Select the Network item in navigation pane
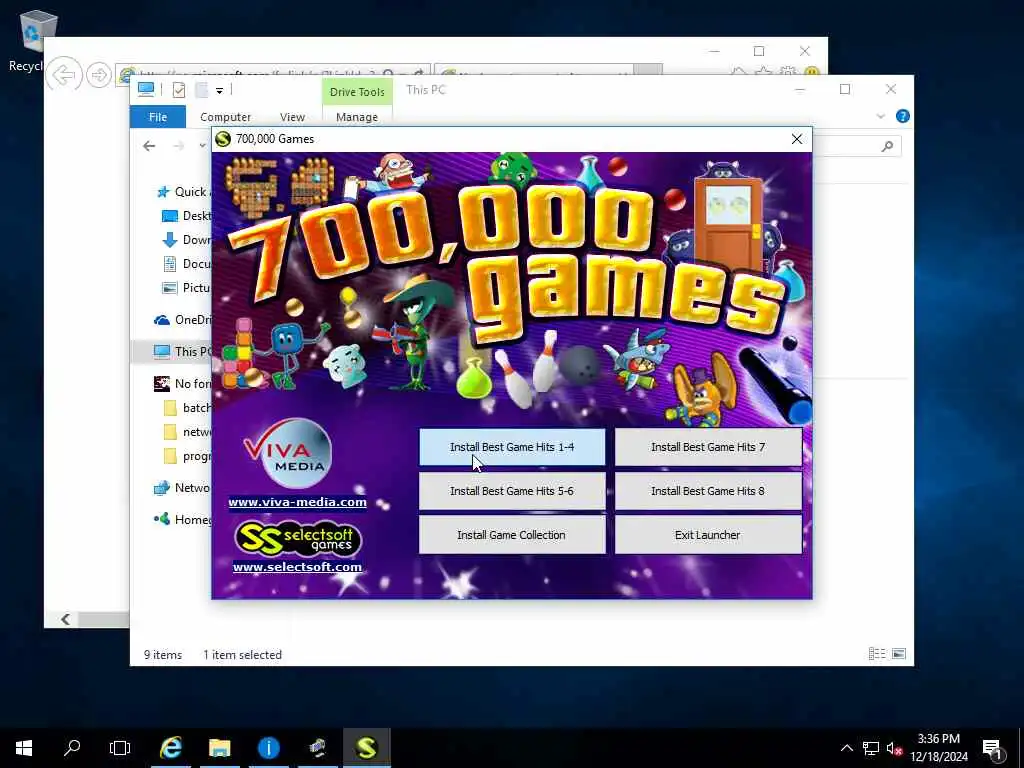This screenshot has height=768, width=1024. click(182, 488)
